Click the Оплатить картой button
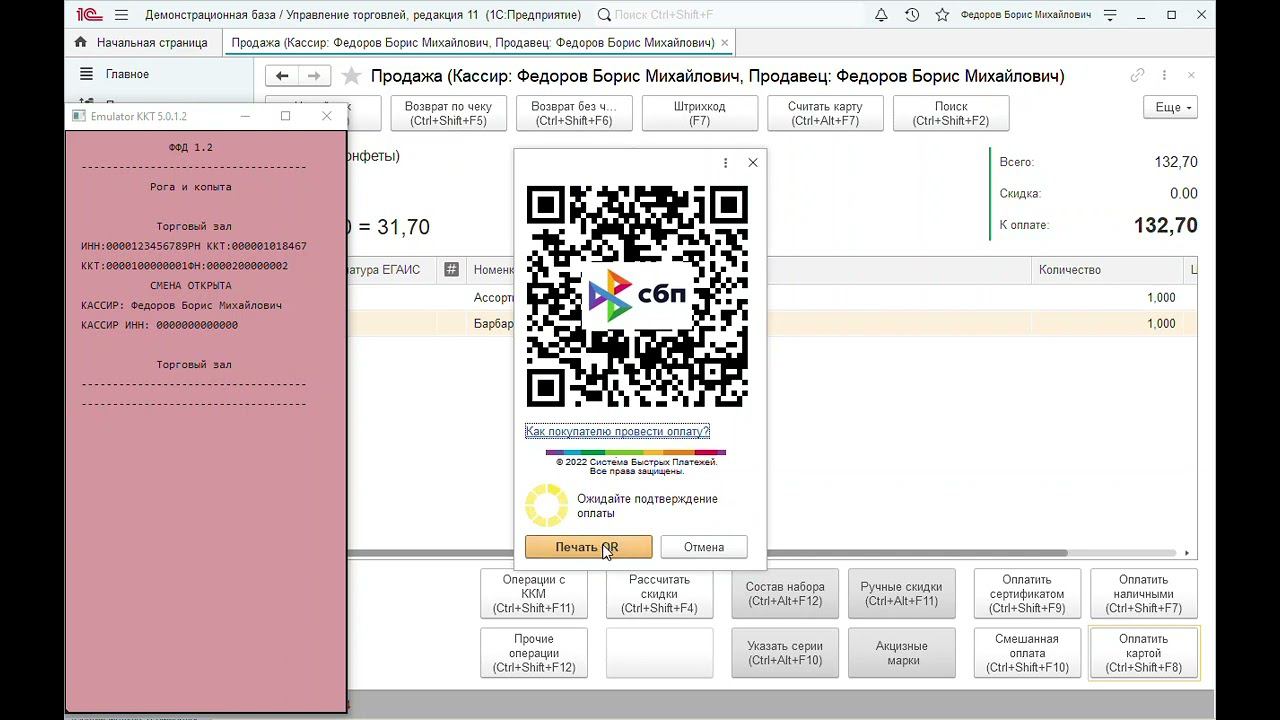The width and height of the screenshot is (1280, 720). [1143, 653]
